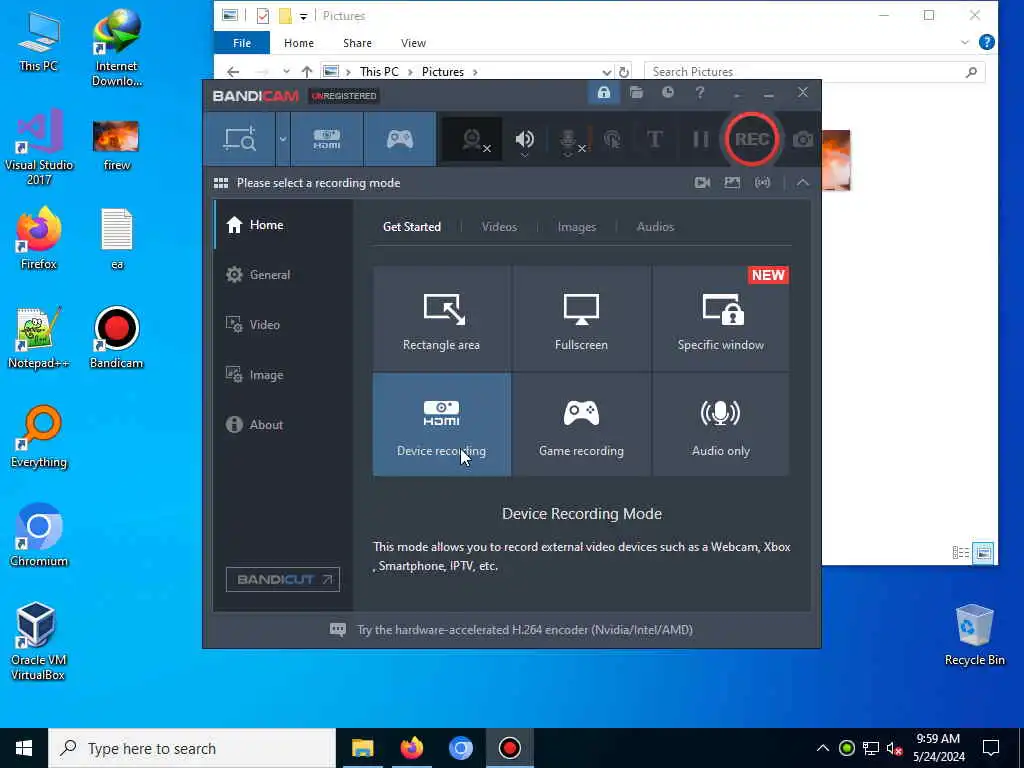Open the Bandicam help question mark
The image size is (1024, 768).
pyautogui.click(x=699, y=93)
